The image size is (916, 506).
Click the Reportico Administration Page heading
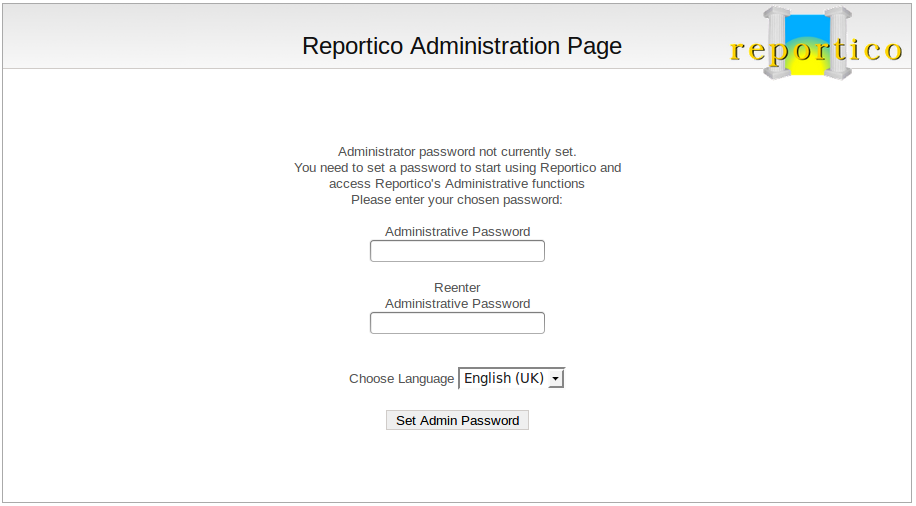point(462,46)
